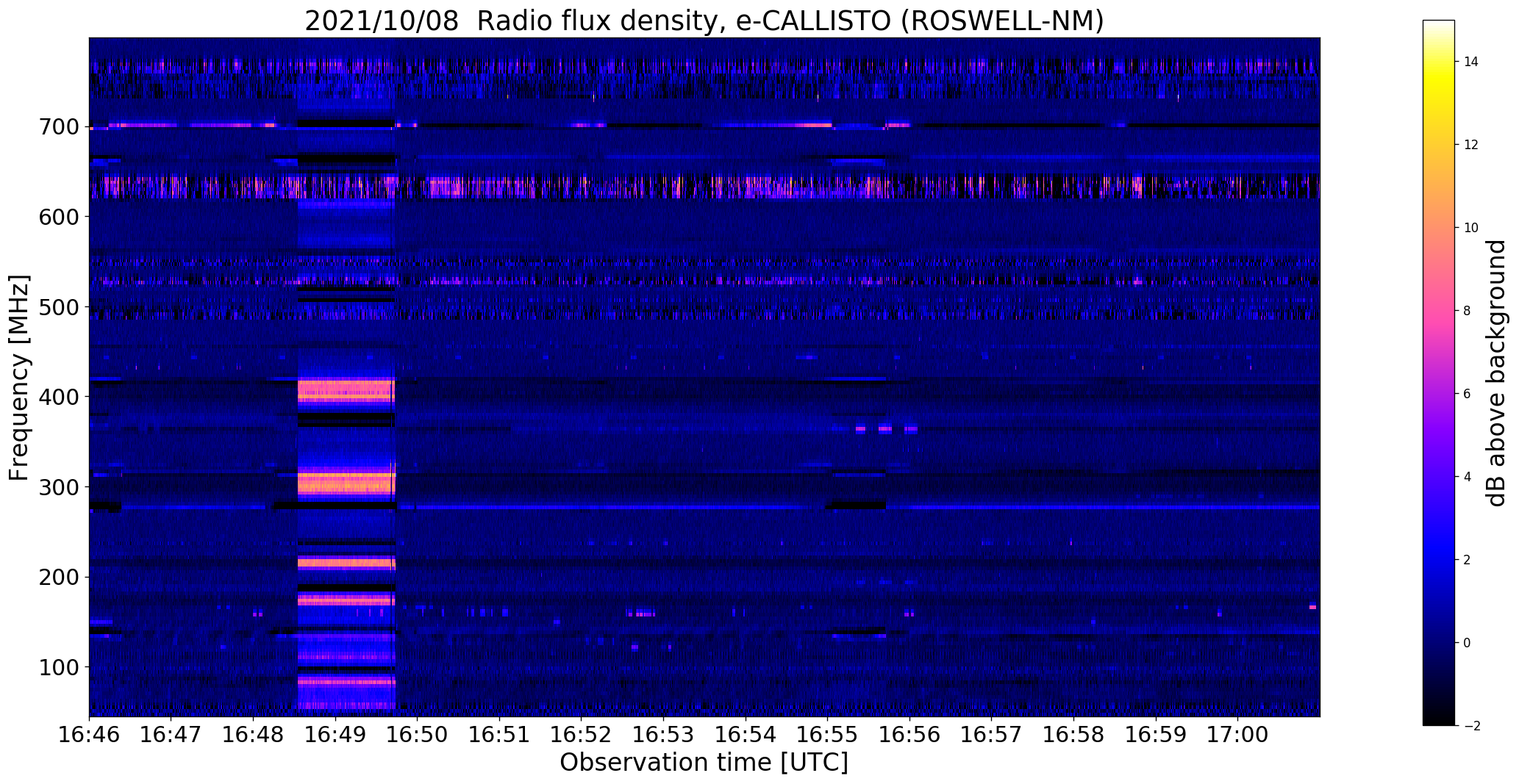Click the 'Frequency [MHz]' axis label
Image resolution: width=1519 pixels, height=784 pixels.
20,378
